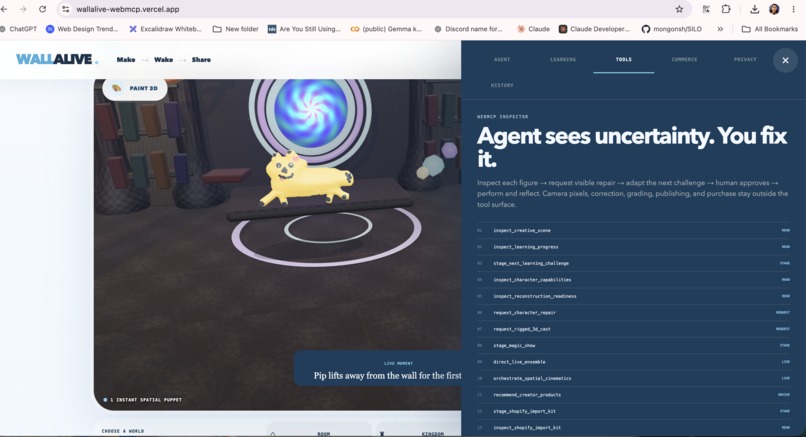This screenshot has width=806, height=437.
Task: Go back with the browser back arrow
Action: point(4,9)
